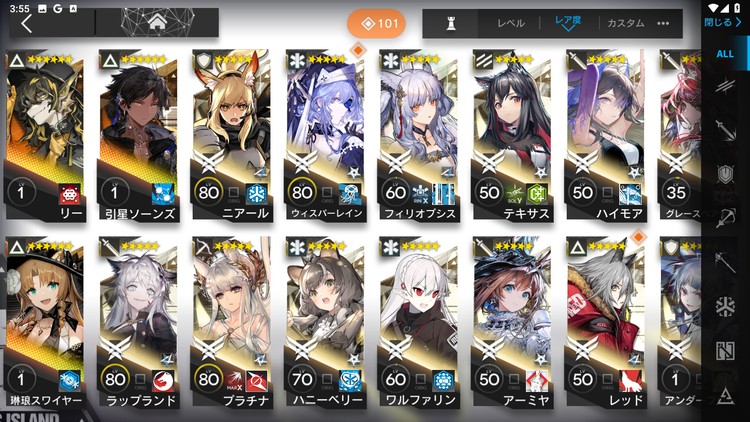This screenshot has height=422, width=750.
Task: Select operator card テキサス
Action: 512,135
